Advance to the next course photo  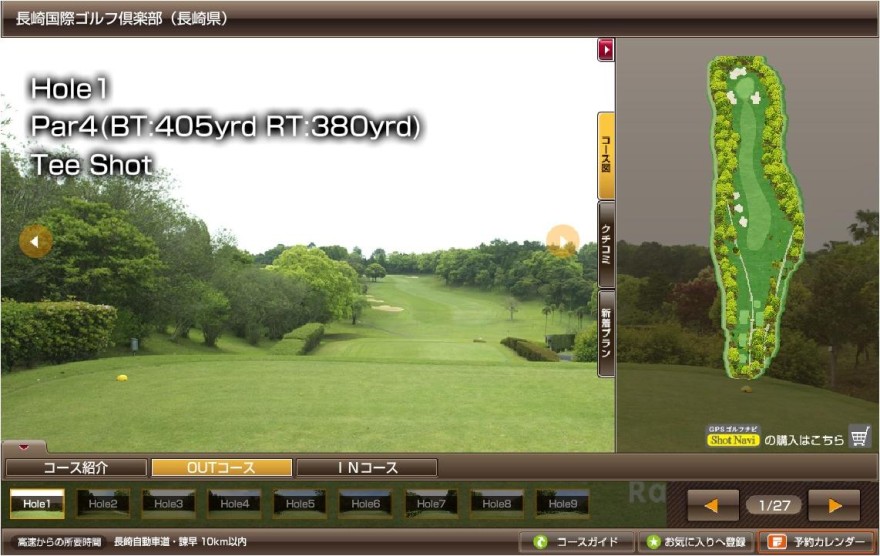[x=563, y=241]
